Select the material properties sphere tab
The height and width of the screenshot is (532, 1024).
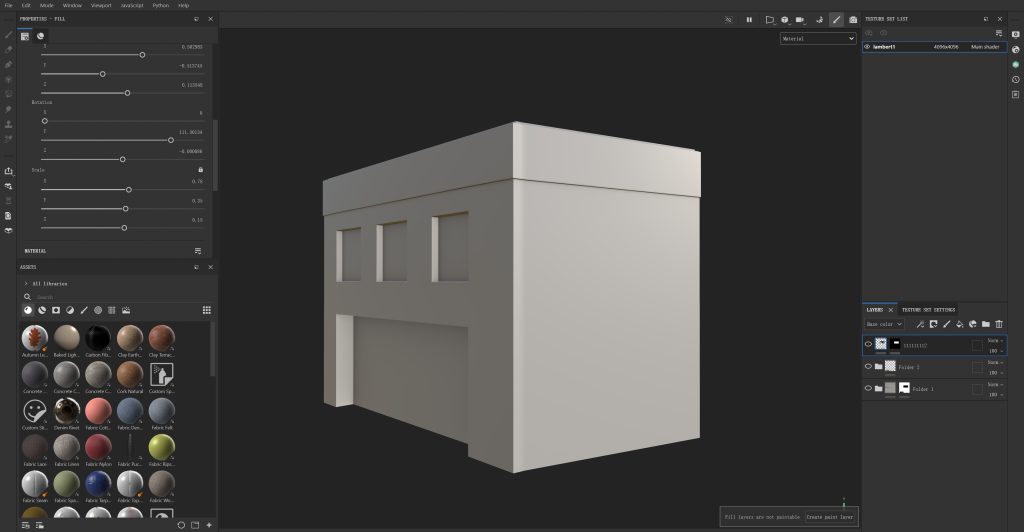click(40, 36)
